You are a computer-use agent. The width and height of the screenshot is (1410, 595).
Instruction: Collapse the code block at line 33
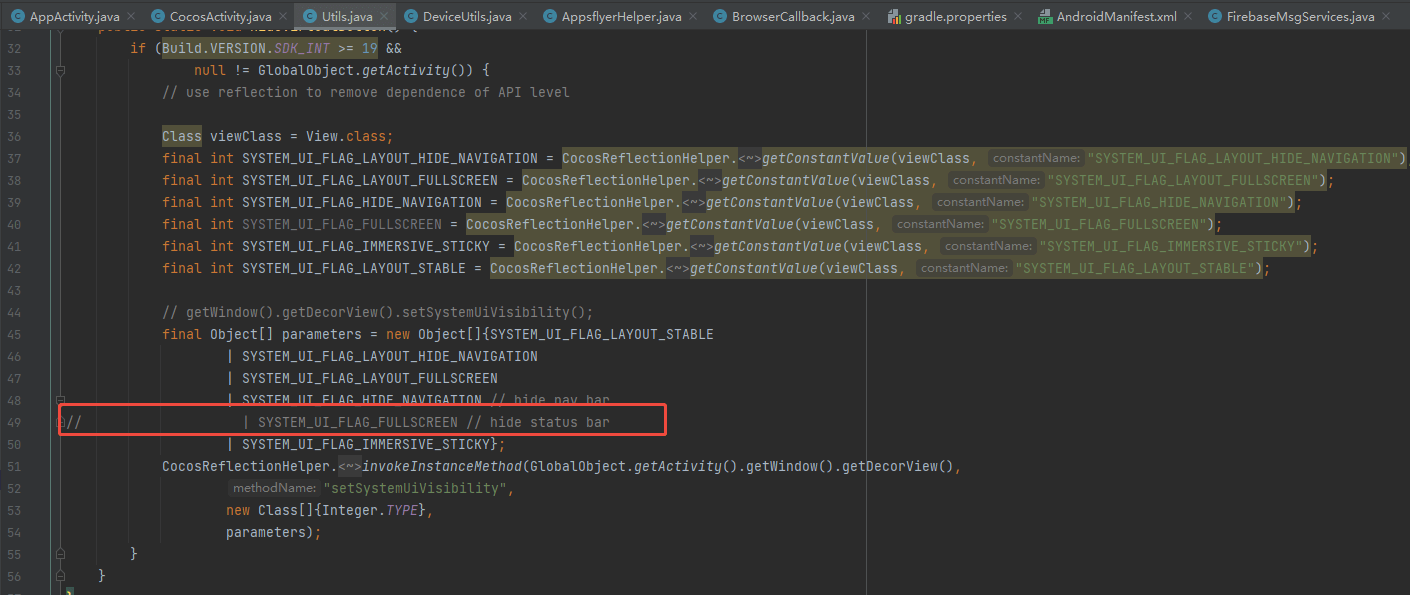point(61,70)
